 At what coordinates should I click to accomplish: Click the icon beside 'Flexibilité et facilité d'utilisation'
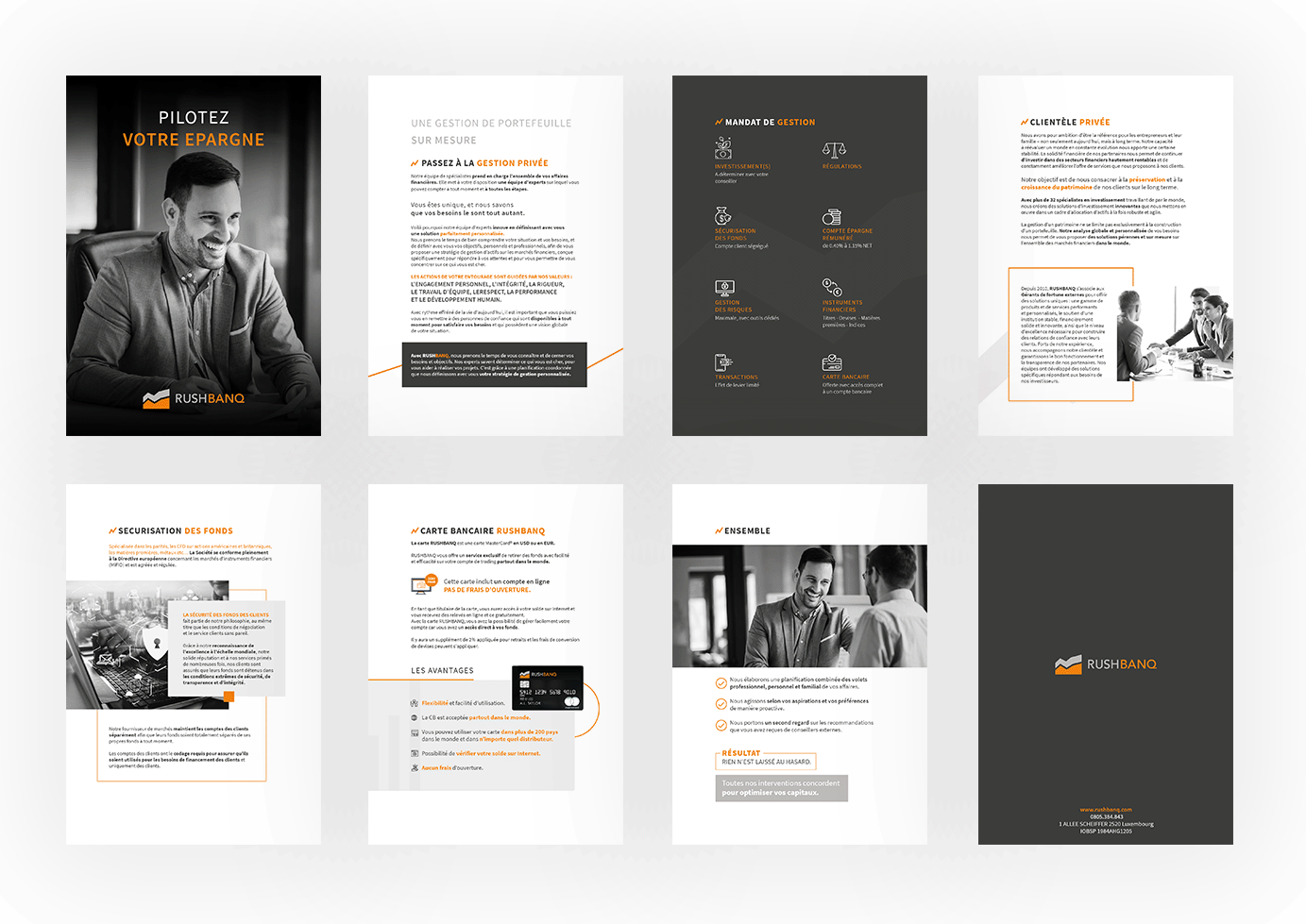coord(415,703)
